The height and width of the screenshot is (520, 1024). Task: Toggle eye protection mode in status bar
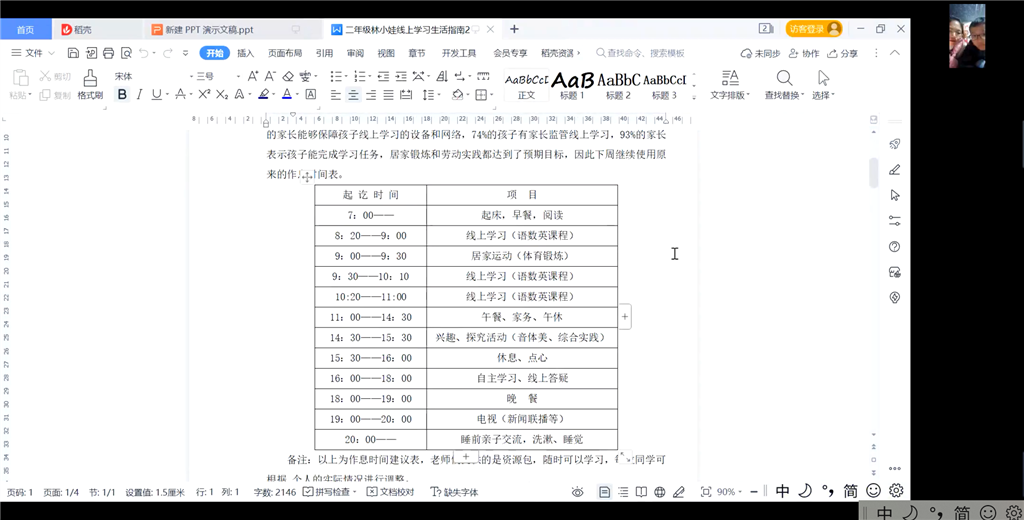(x=577, y=492)
